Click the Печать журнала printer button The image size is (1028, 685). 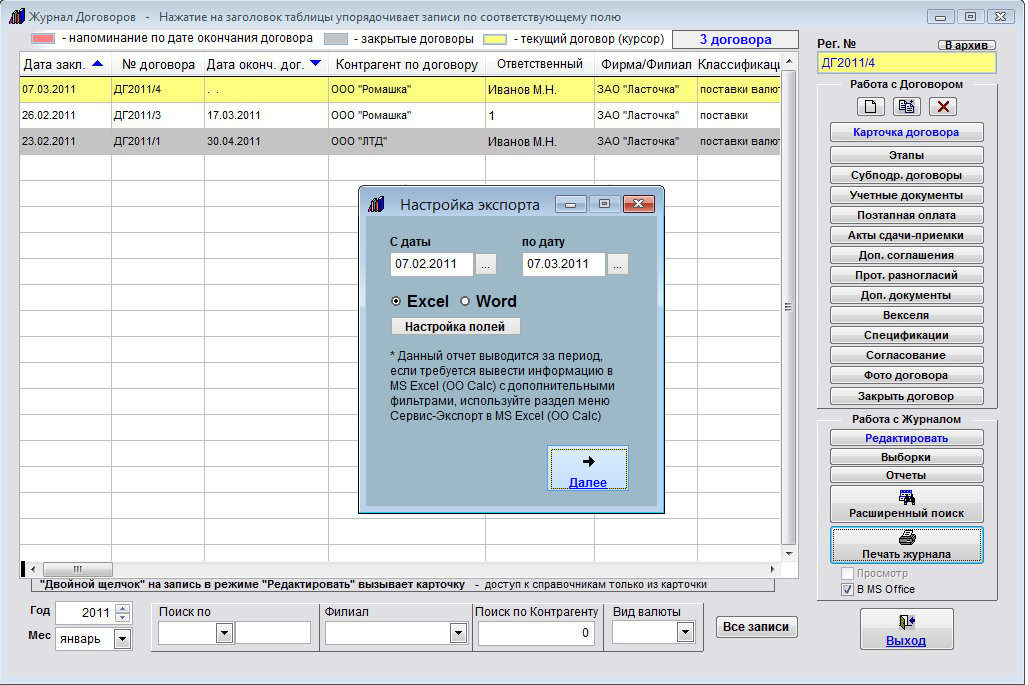906,545
